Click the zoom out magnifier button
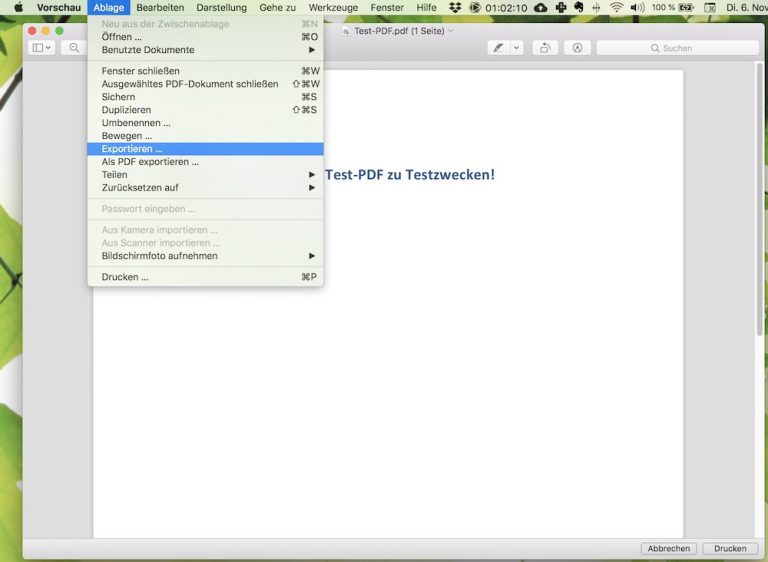768x562 pixels. click(x=74, y=48)
